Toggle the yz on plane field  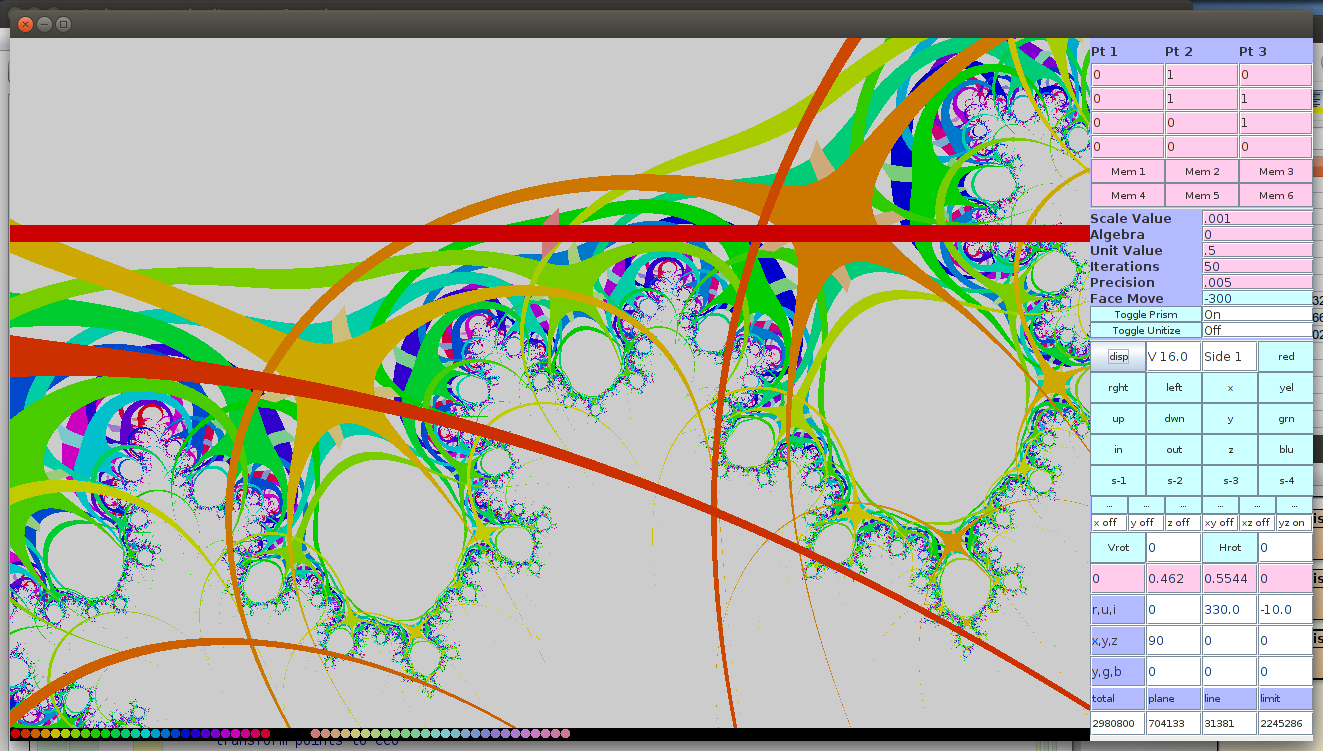tap(1293, 523)
